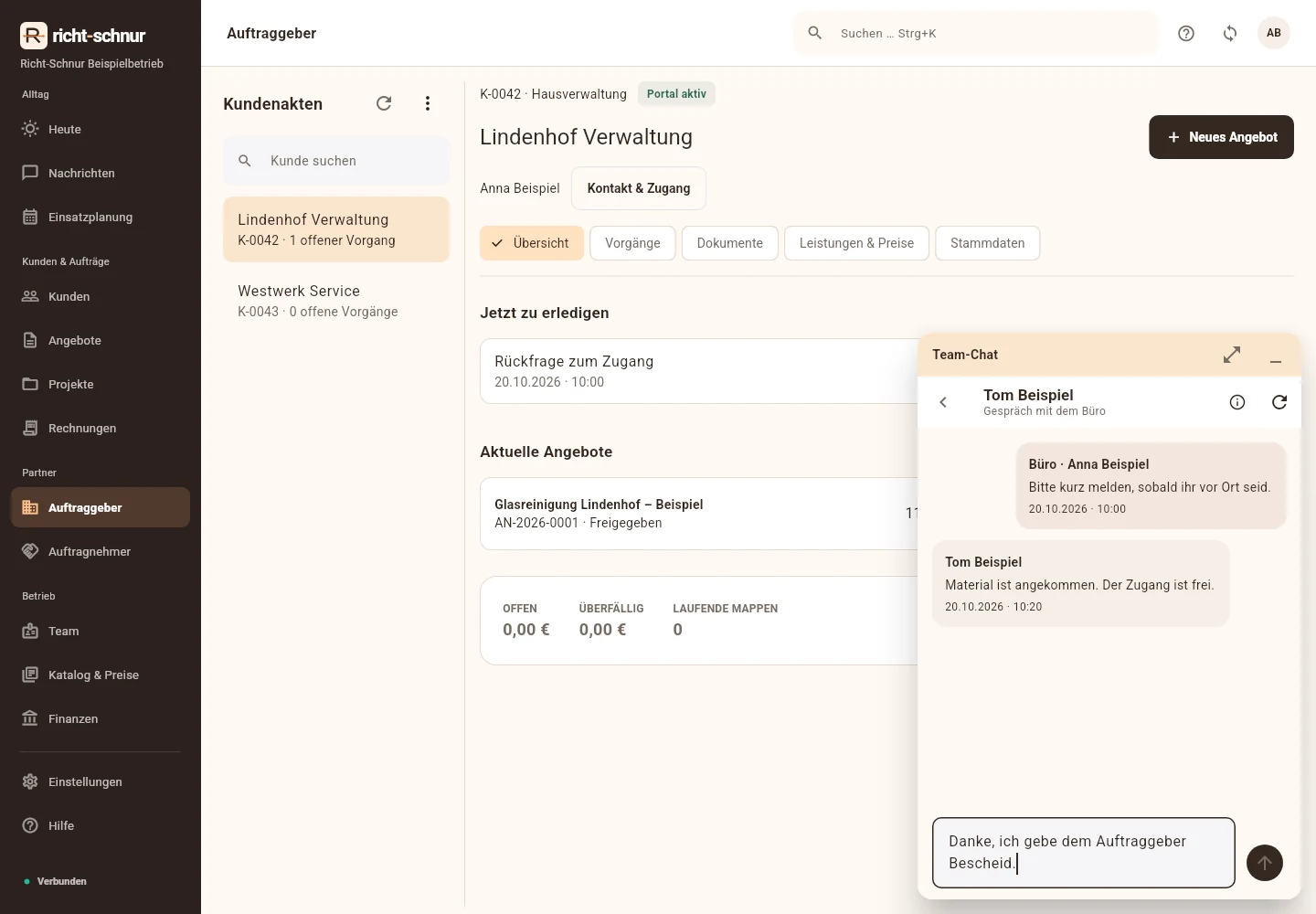The width and height of the screenshot is (1316, 914).
Task: Open Kundenakten more options menu
Action: point(428,103)
